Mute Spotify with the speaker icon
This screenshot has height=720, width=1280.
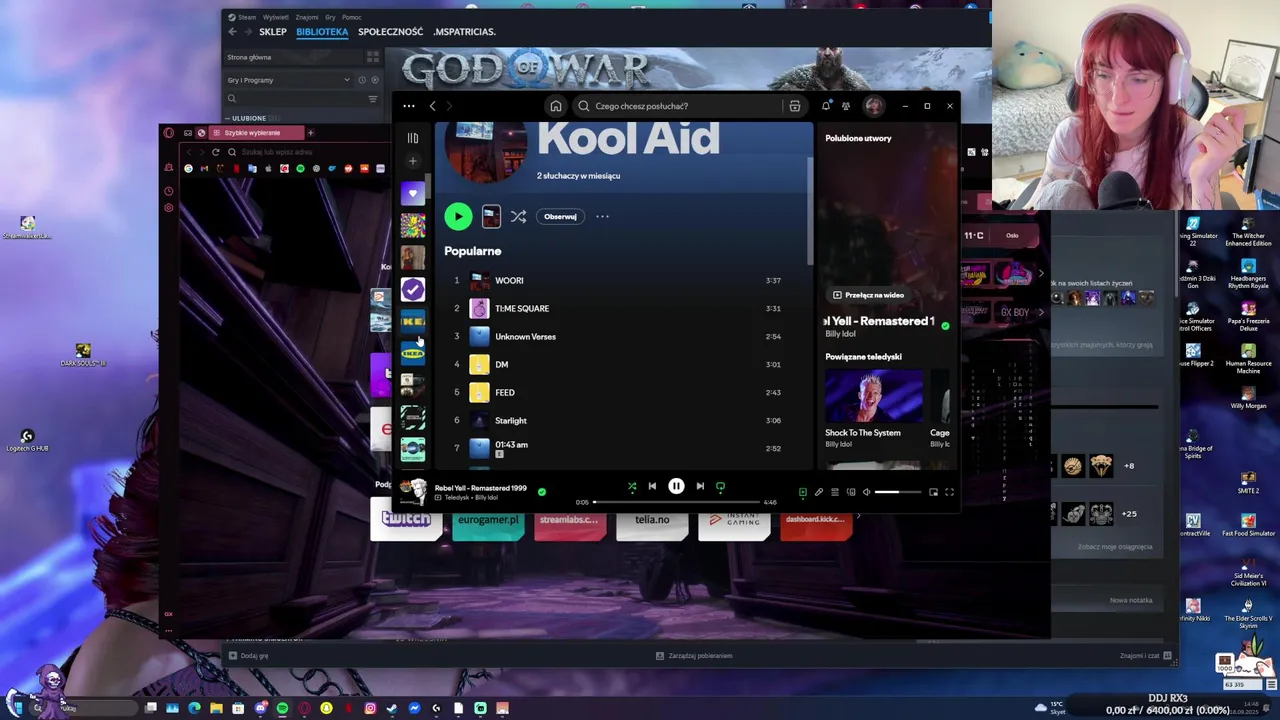(866, 492)
